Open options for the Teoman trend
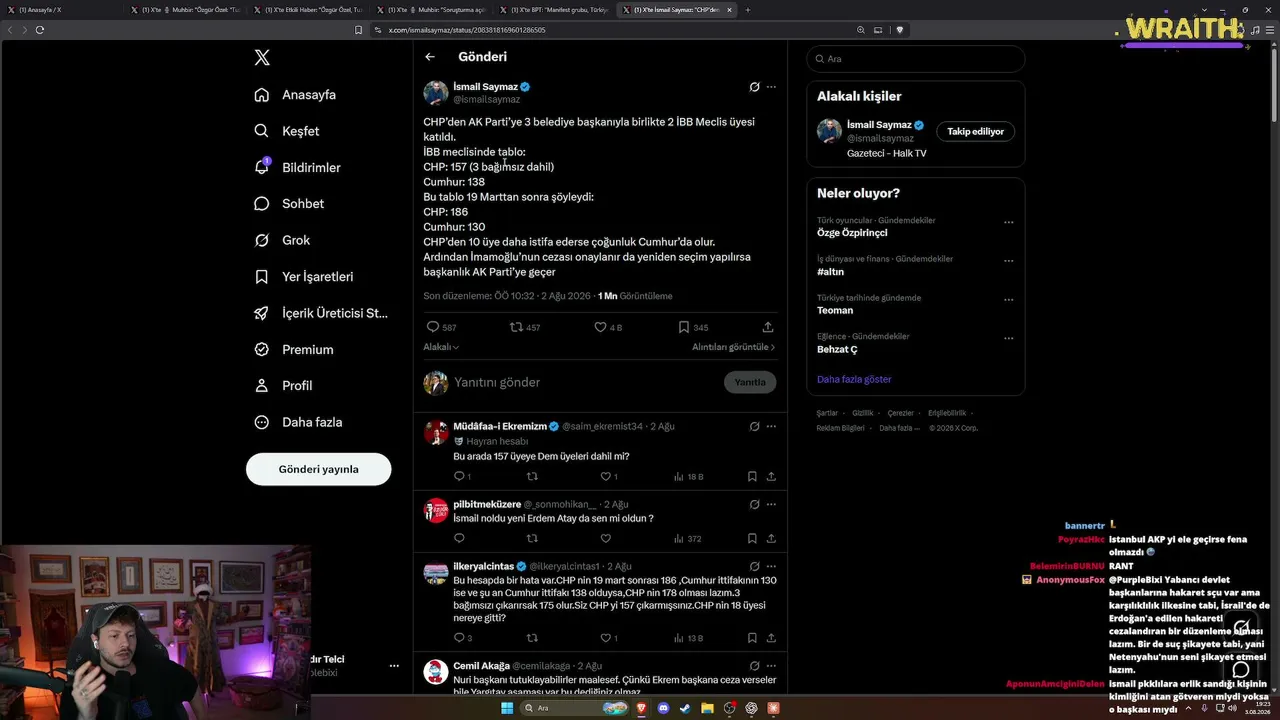The width and height of the screenshot is (1280, 720). (1008, 300)
